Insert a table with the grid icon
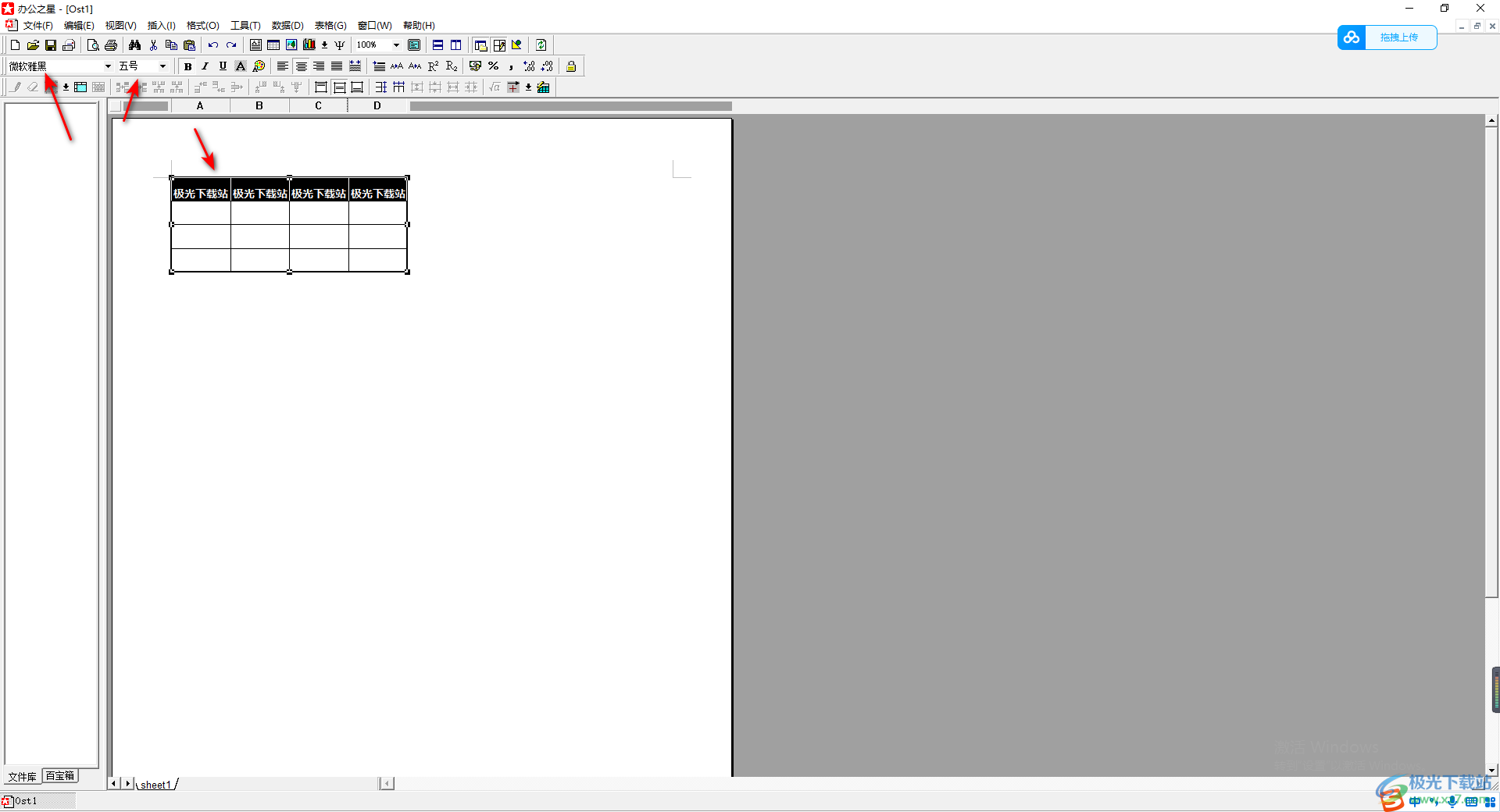 point(273,45)
